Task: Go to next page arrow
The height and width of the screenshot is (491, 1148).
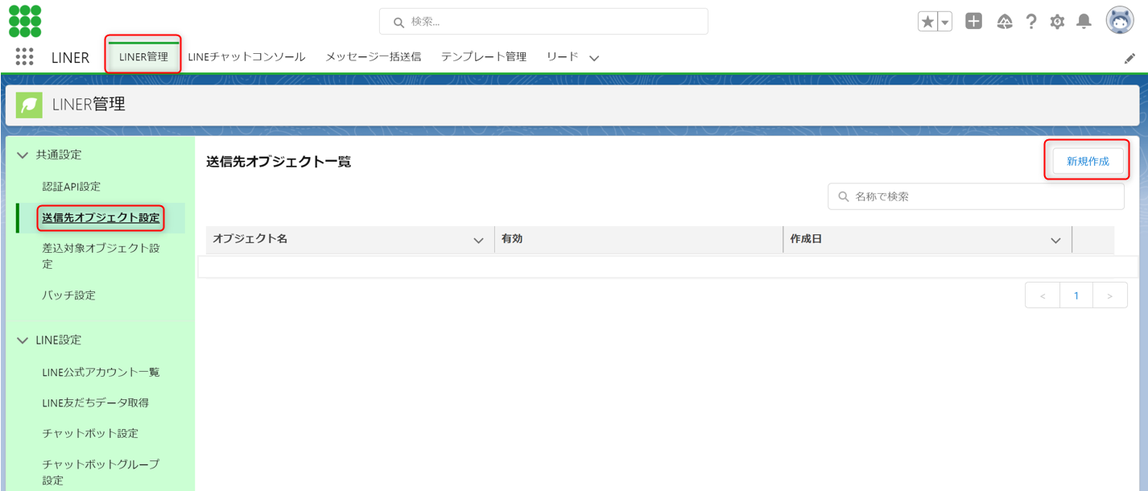Action: tap(1110, 296)
